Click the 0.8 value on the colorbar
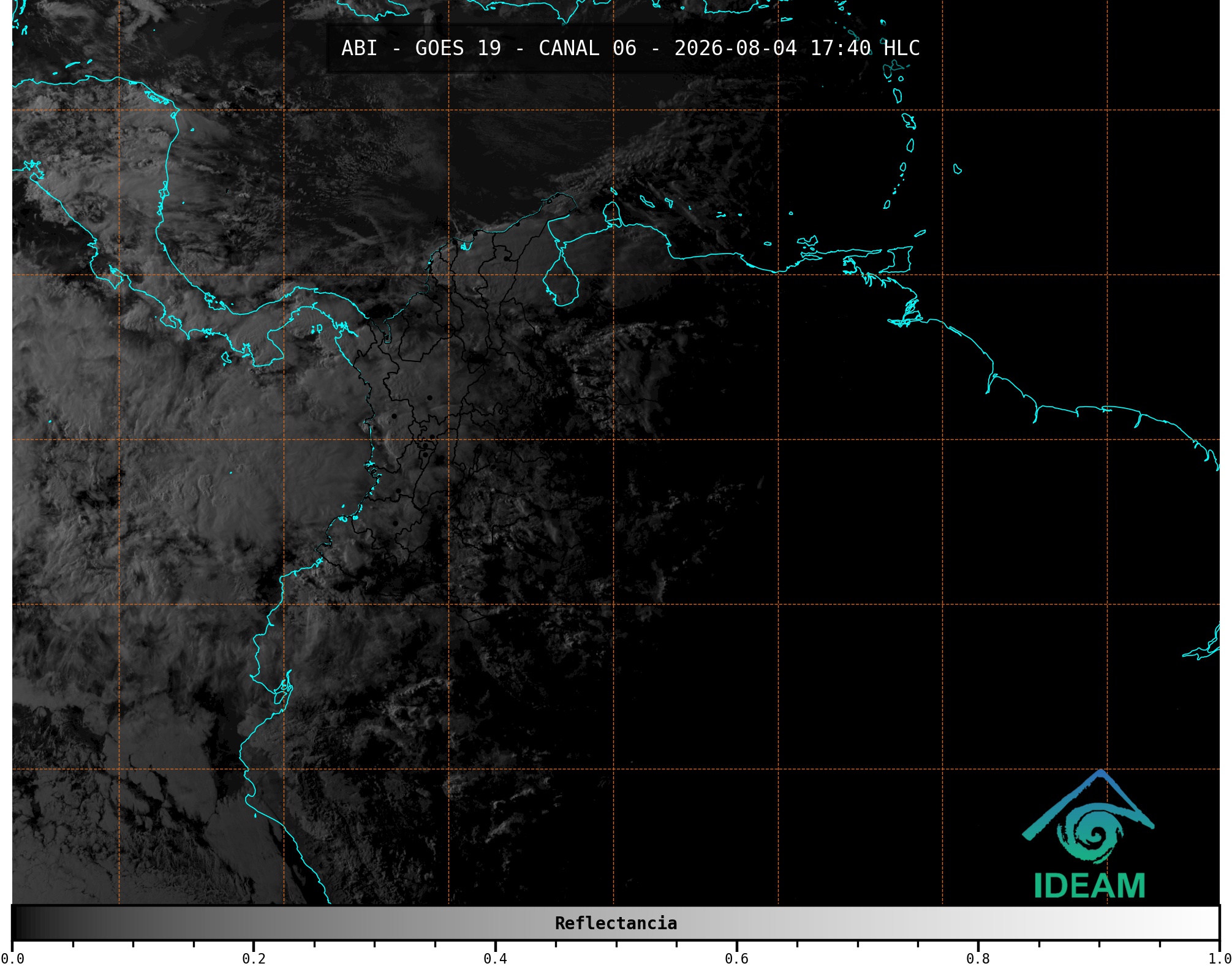Viewport: 1232px width, 966px height. tap(978, 958)
